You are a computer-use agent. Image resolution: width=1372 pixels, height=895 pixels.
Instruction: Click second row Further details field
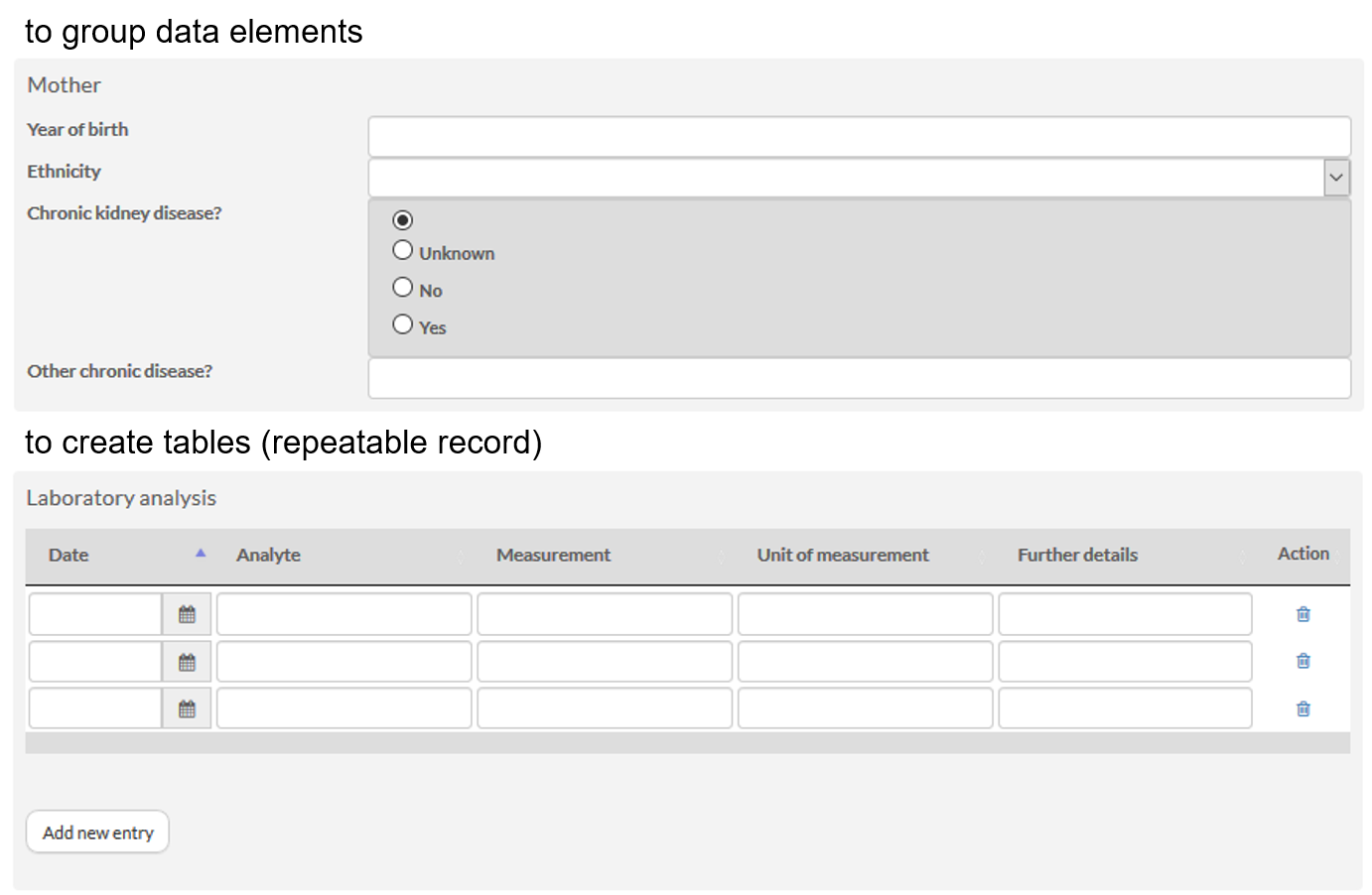[x=1125, y=662]
